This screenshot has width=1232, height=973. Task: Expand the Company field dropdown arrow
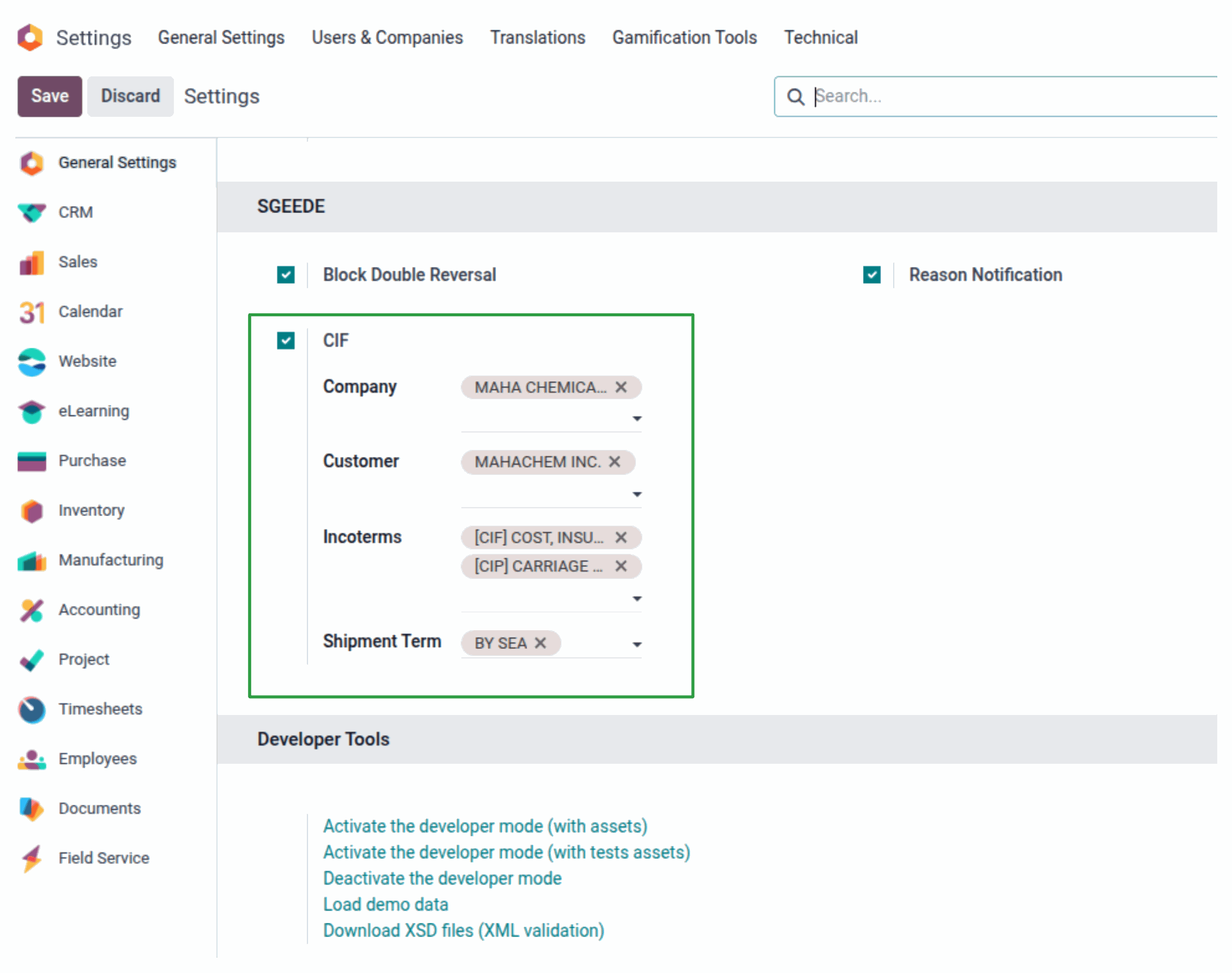[x=637, y=419]
